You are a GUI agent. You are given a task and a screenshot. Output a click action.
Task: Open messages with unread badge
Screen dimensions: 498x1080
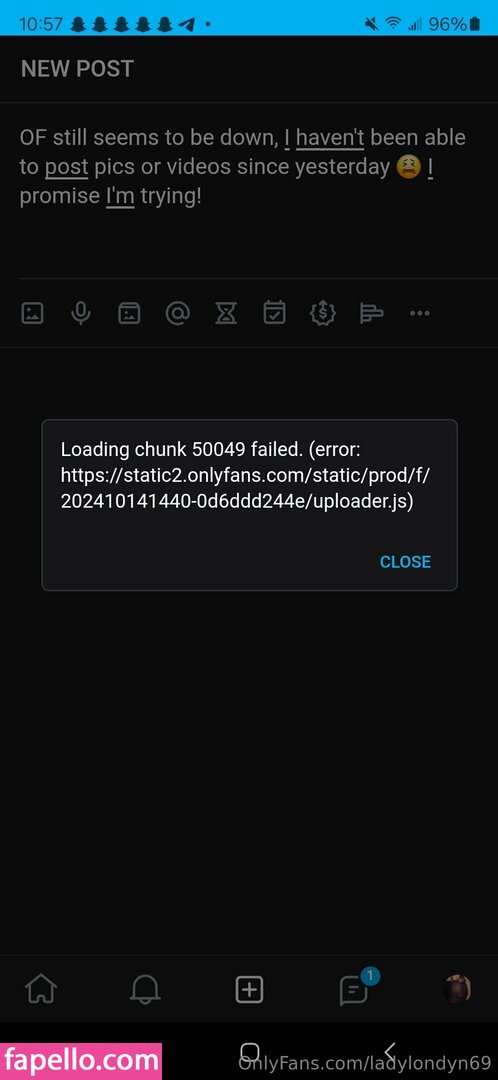pyautogui.click(x=355, y=988)
